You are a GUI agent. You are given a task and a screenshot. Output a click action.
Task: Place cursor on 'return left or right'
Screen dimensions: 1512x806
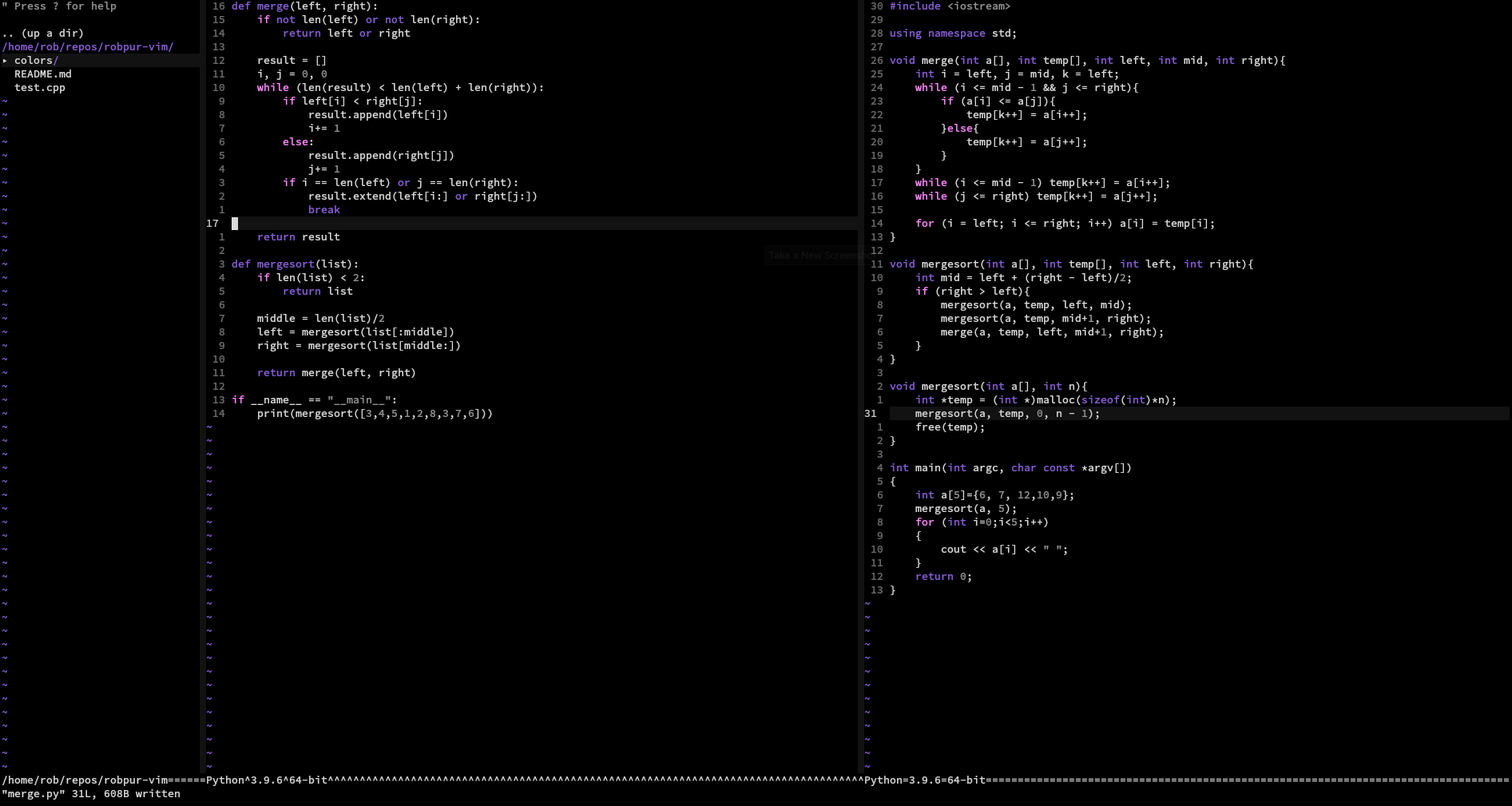347,34
